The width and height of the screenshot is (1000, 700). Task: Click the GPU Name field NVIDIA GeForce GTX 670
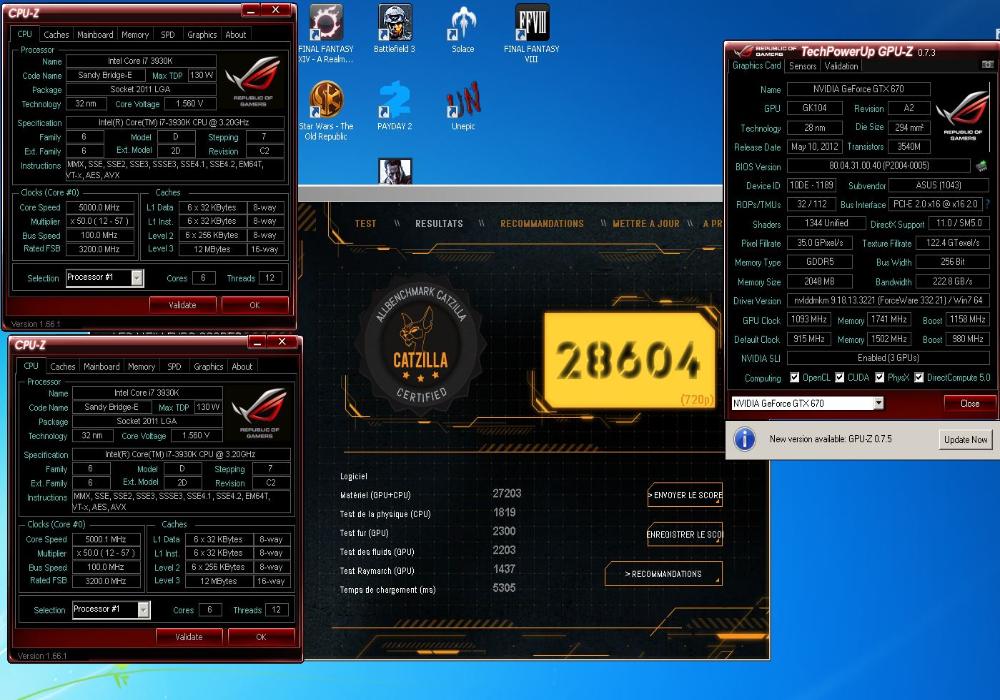click(858, 89)
